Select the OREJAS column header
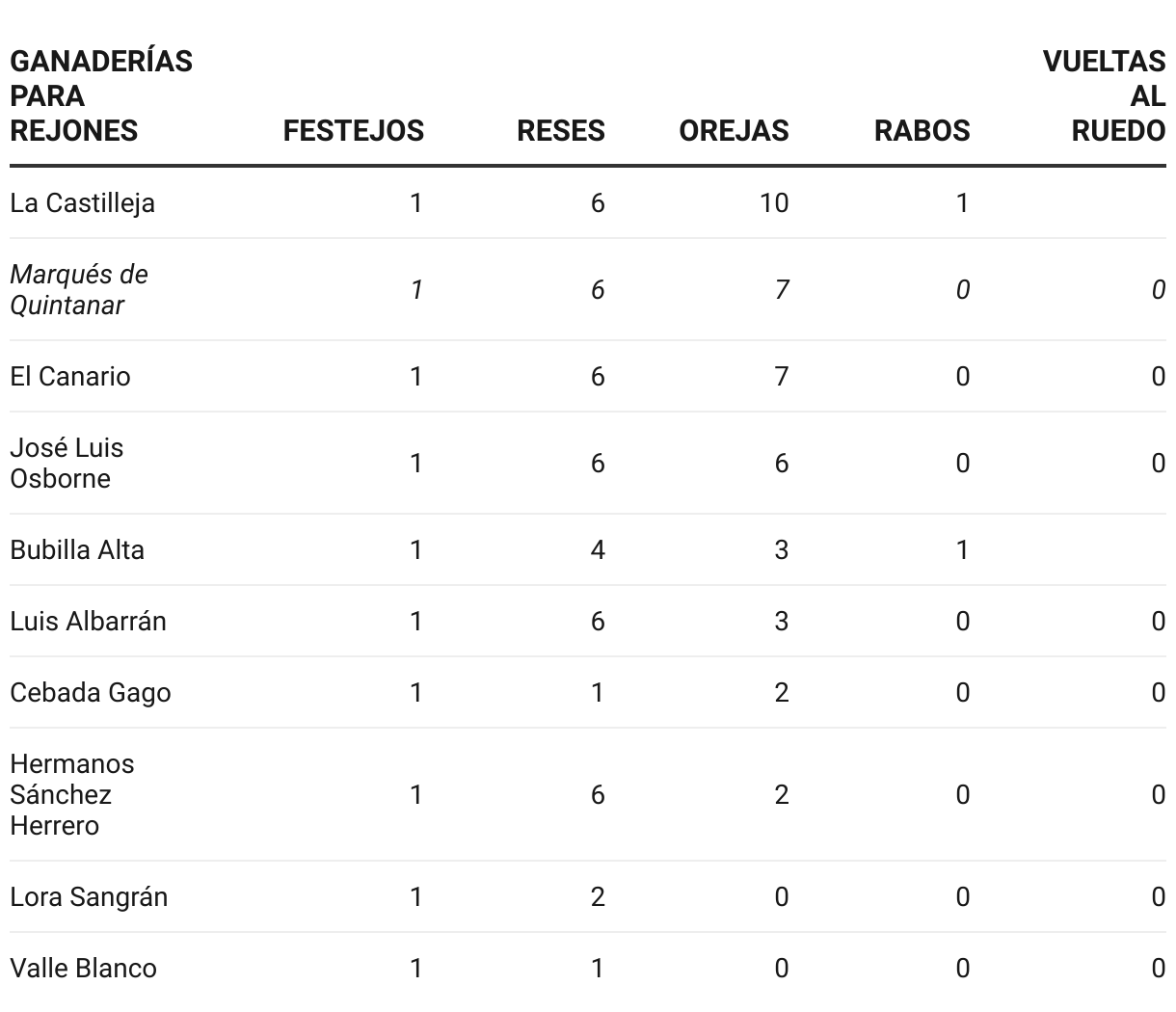This screenshot has width=1176, height=1012. coord(734,131)
